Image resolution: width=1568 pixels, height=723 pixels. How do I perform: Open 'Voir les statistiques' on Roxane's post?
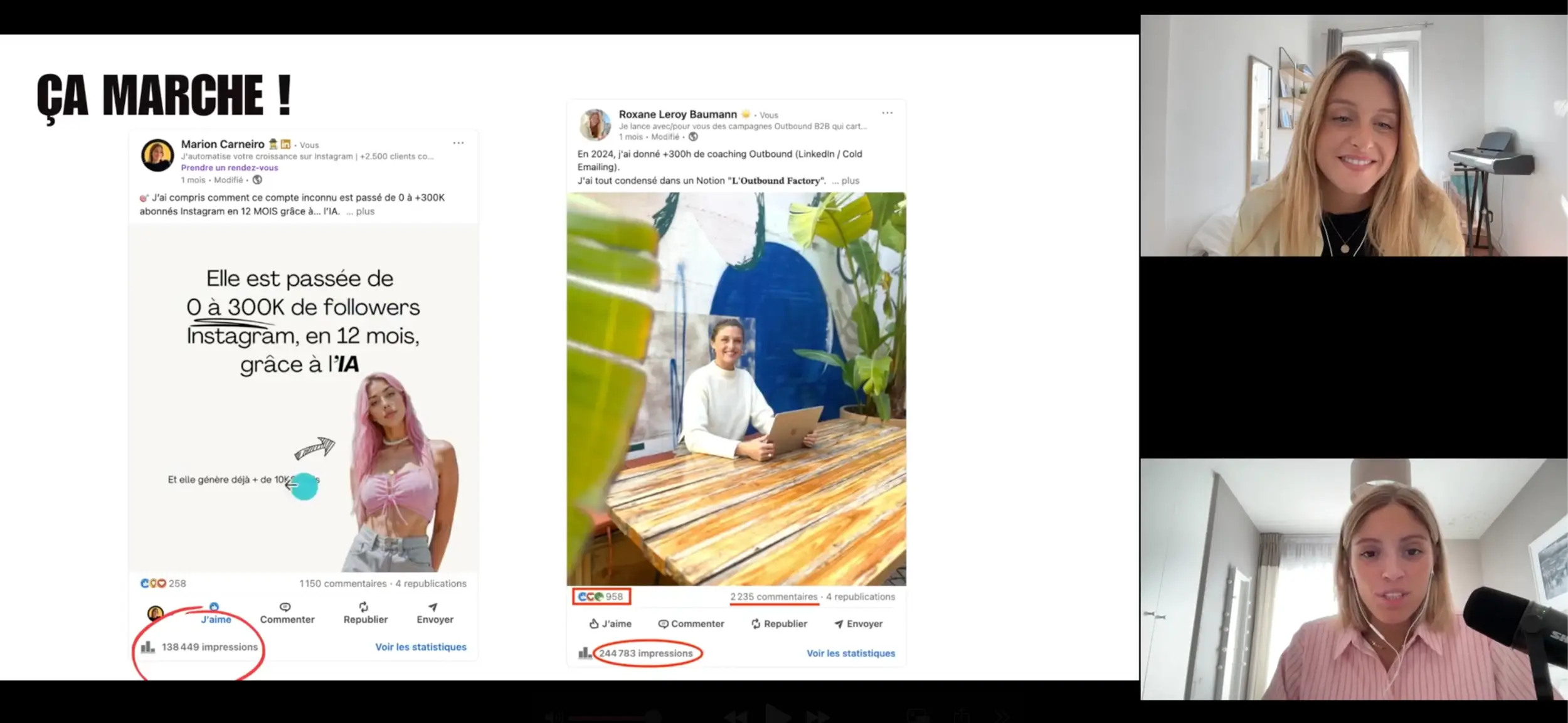[x=850, y=653]
